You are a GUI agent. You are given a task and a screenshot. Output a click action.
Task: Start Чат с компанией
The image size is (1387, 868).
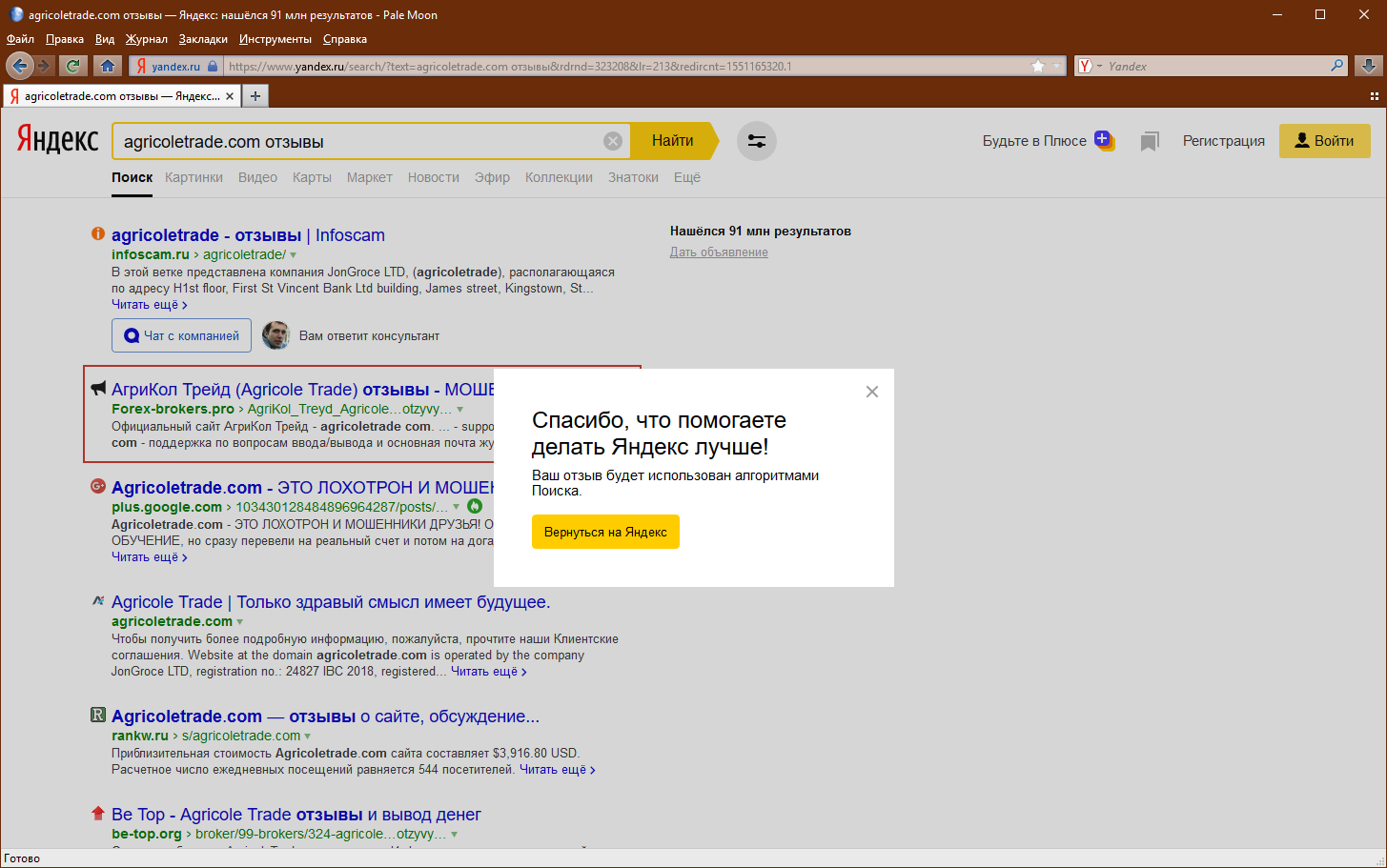(x=181, y=335)
